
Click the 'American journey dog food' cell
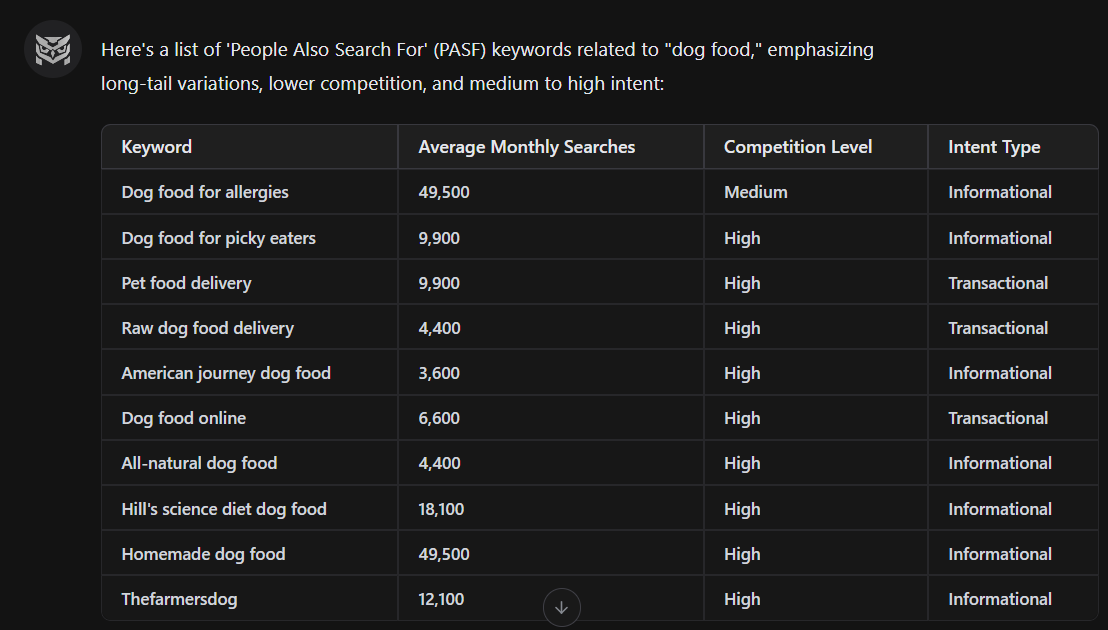click(226, 372)
